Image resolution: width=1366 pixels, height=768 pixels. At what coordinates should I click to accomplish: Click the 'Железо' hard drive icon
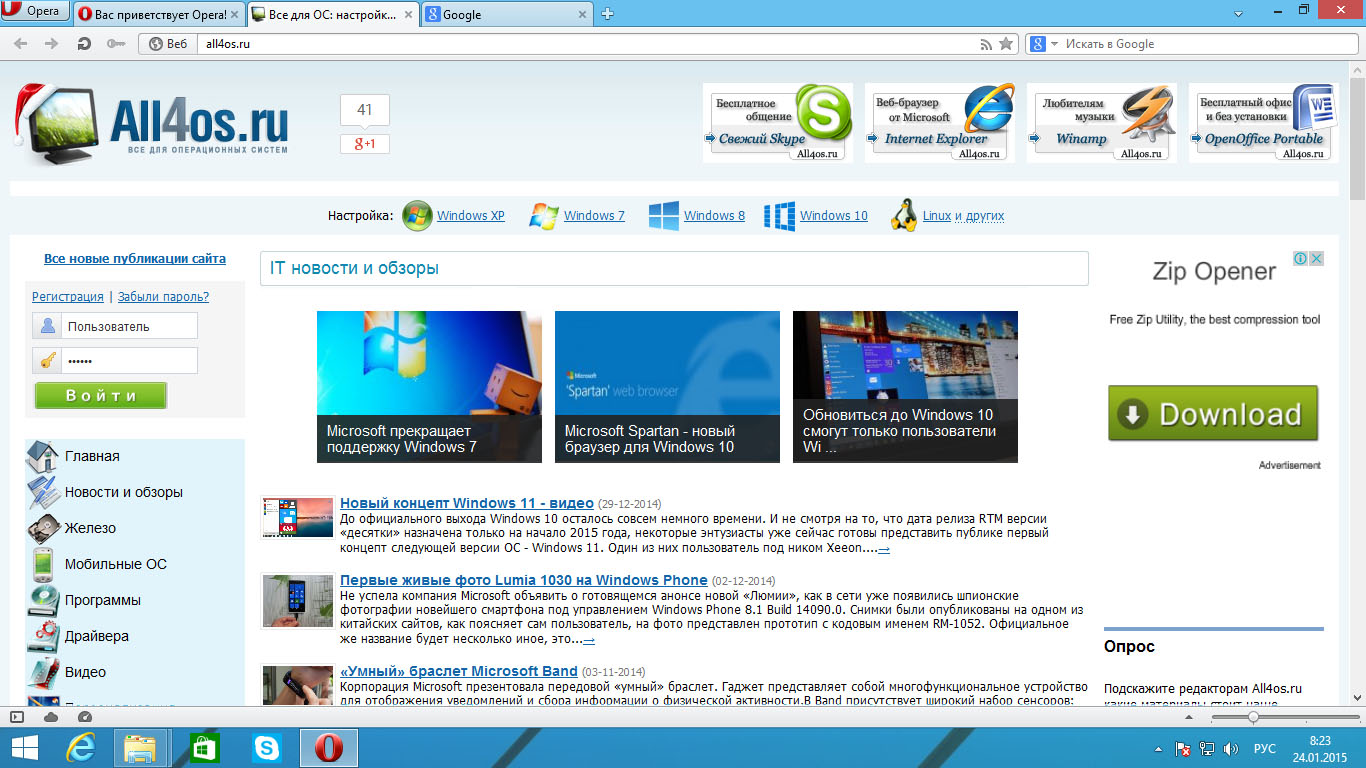click(x=43, y=528)
